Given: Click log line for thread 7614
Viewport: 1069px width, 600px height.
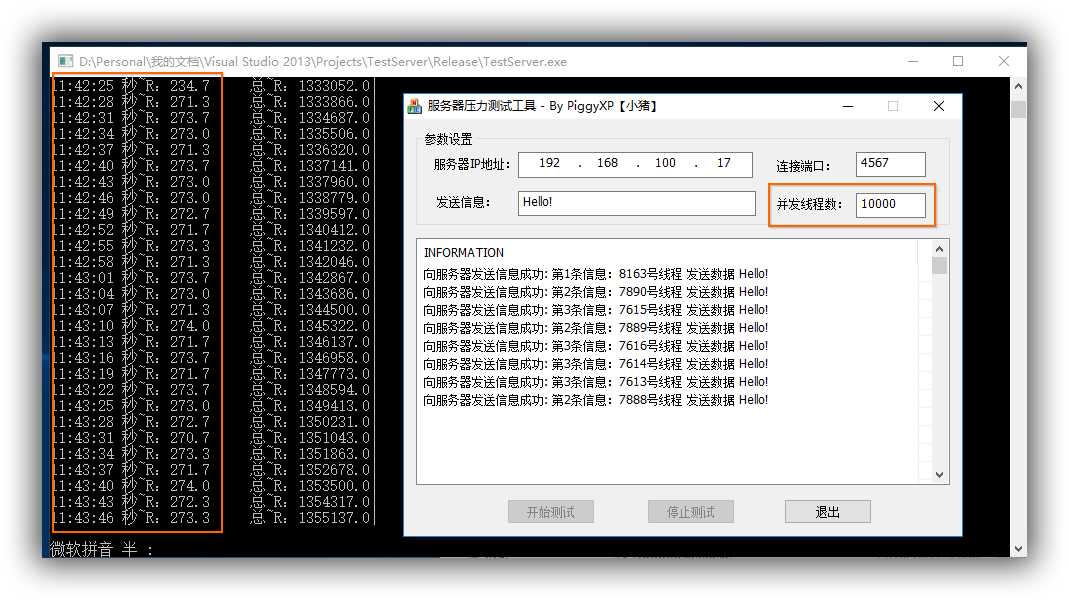Looking at the screenshot, I should click(595, 364).
